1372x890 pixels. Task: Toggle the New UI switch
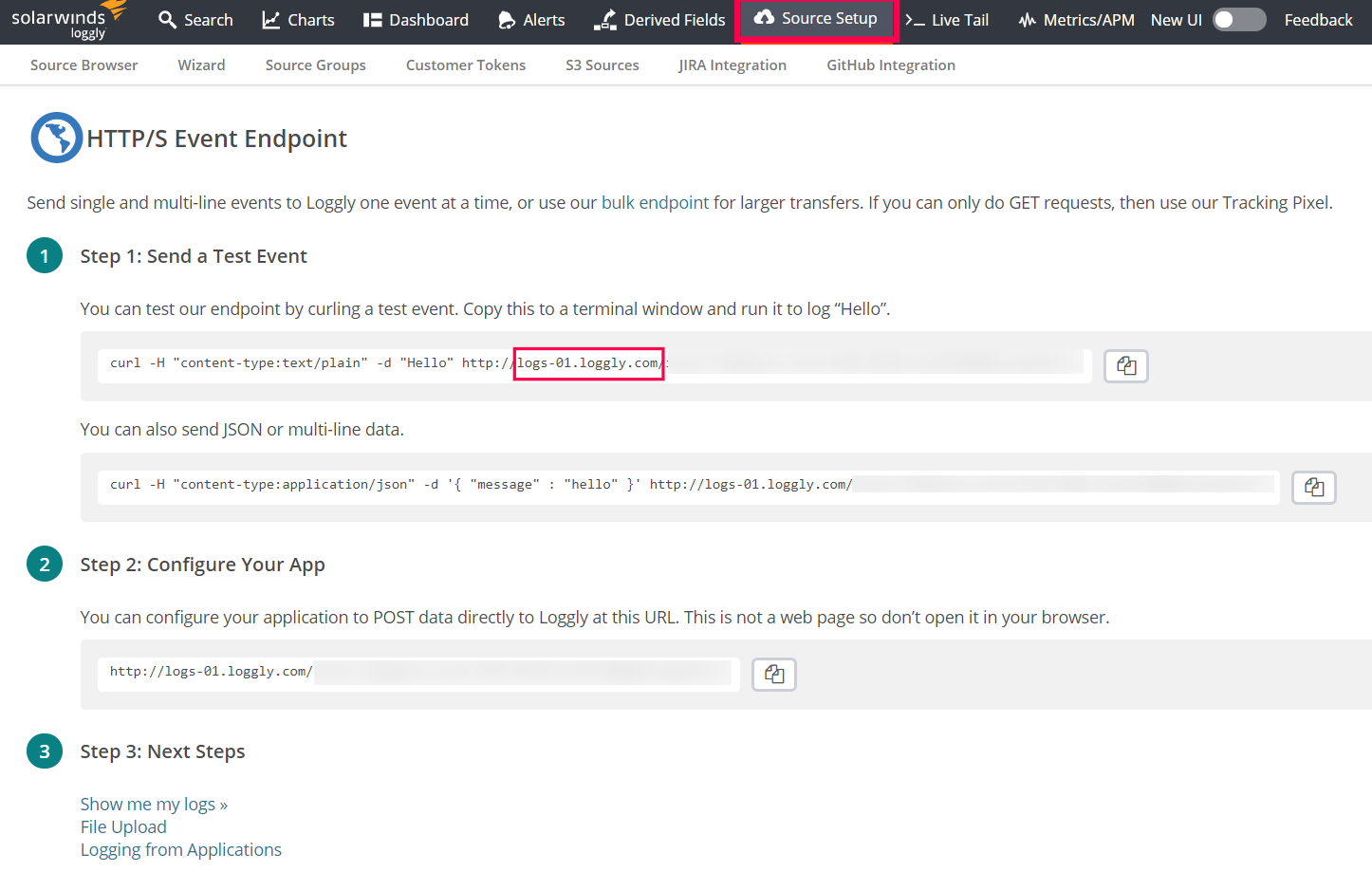1238,20
